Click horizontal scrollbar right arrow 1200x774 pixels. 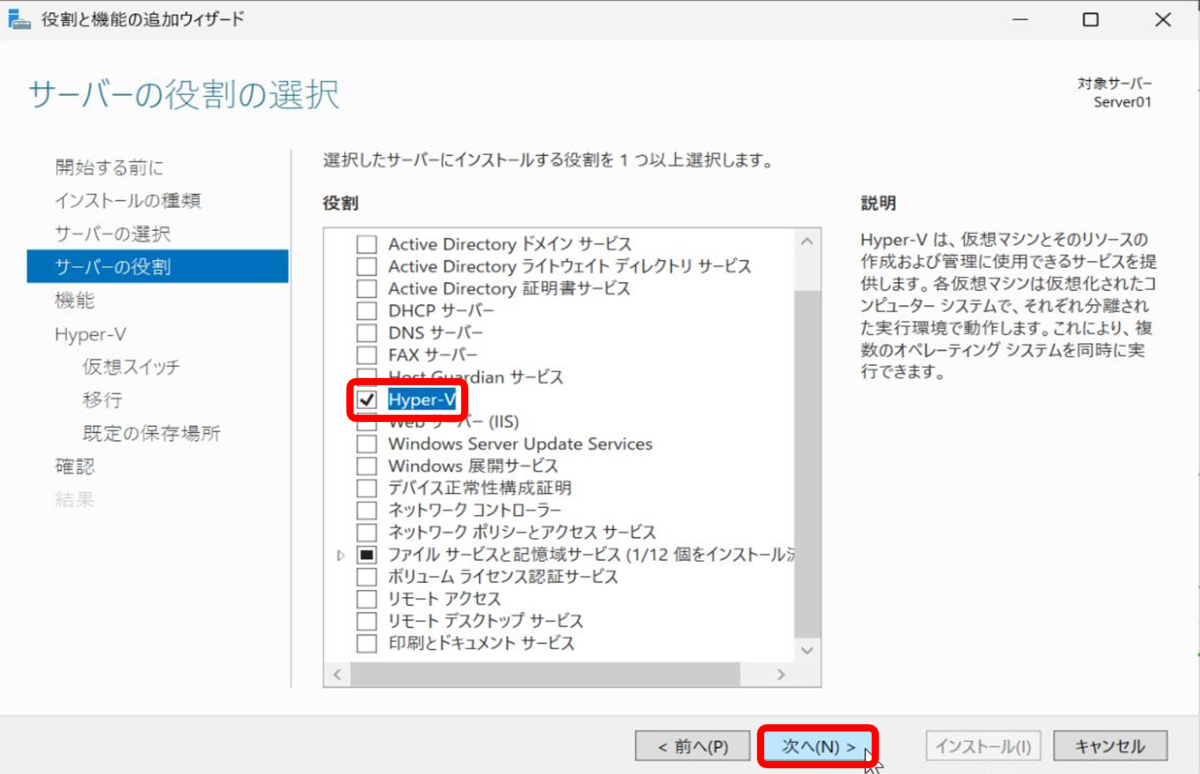click(783, 675)
